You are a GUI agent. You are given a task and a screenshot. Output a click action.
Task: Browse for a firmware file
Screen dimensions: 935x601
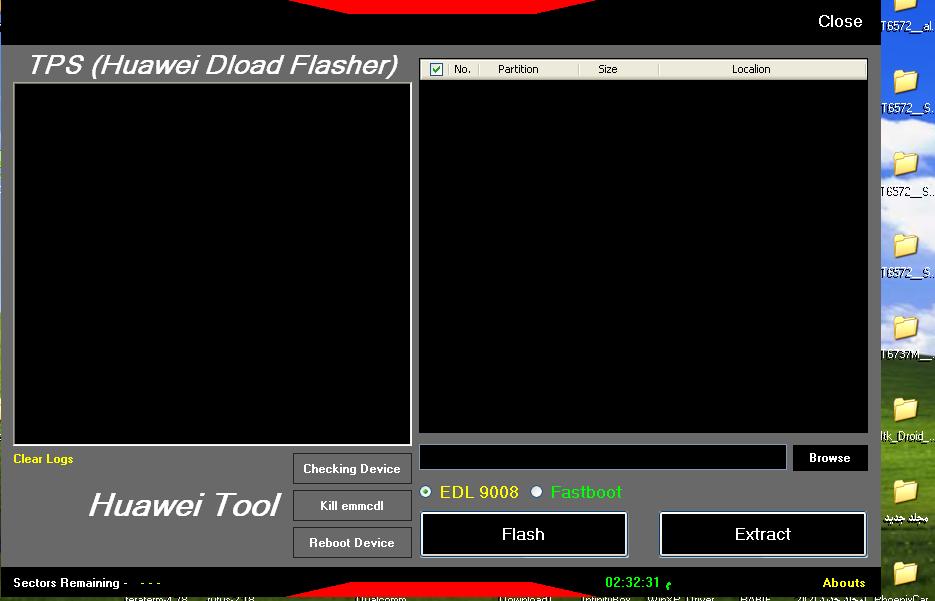pos(829,458)
